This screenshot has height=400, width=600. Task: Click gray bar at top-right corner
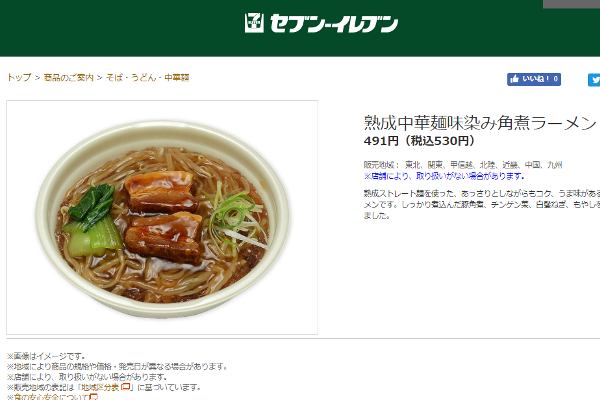pos(572,4)
